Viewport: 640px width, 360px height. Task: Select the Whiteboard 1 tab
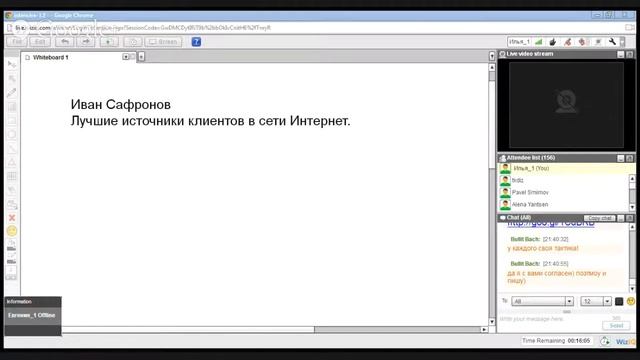(x=51, y=58)
